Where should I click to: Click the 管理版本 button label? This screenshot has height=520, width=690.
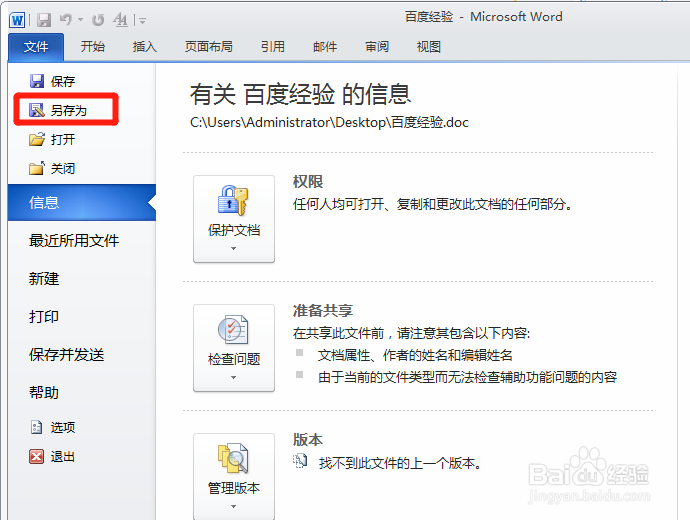(234, 488)
